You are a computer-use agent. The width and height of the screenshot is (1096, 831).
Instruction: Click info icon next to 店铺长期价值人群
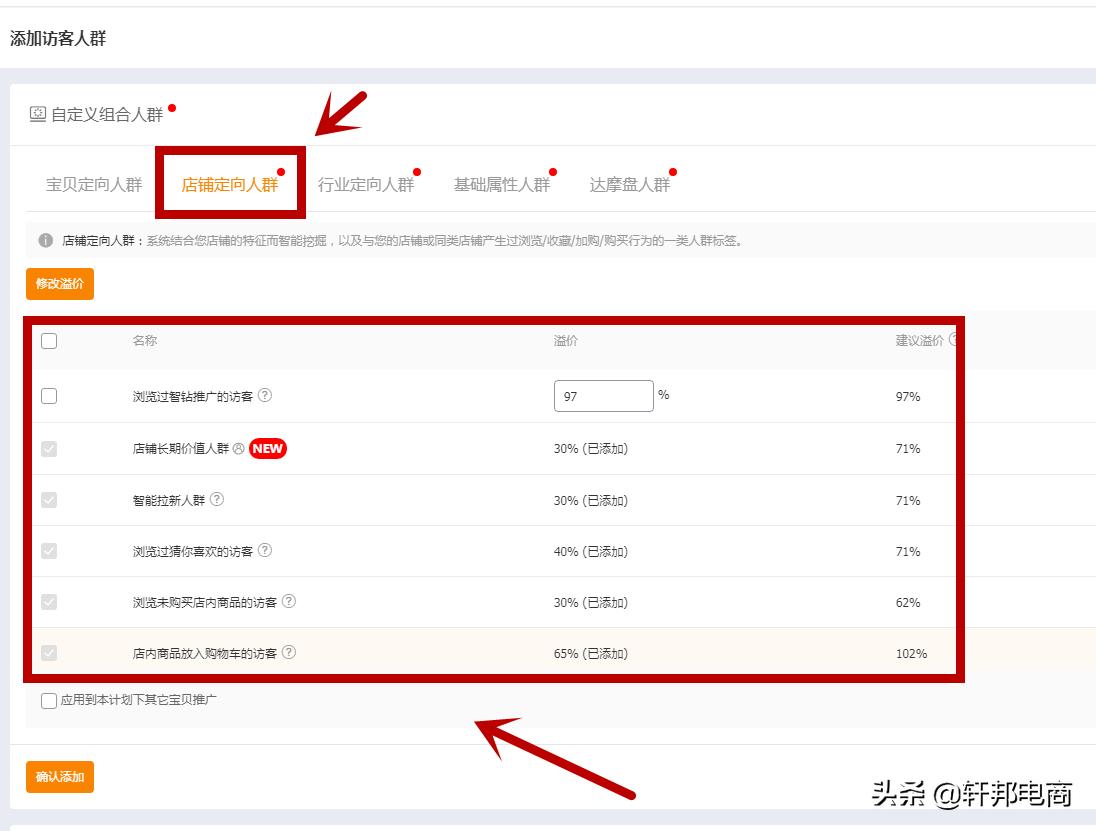pyautogui.click(x=238, y=449)
